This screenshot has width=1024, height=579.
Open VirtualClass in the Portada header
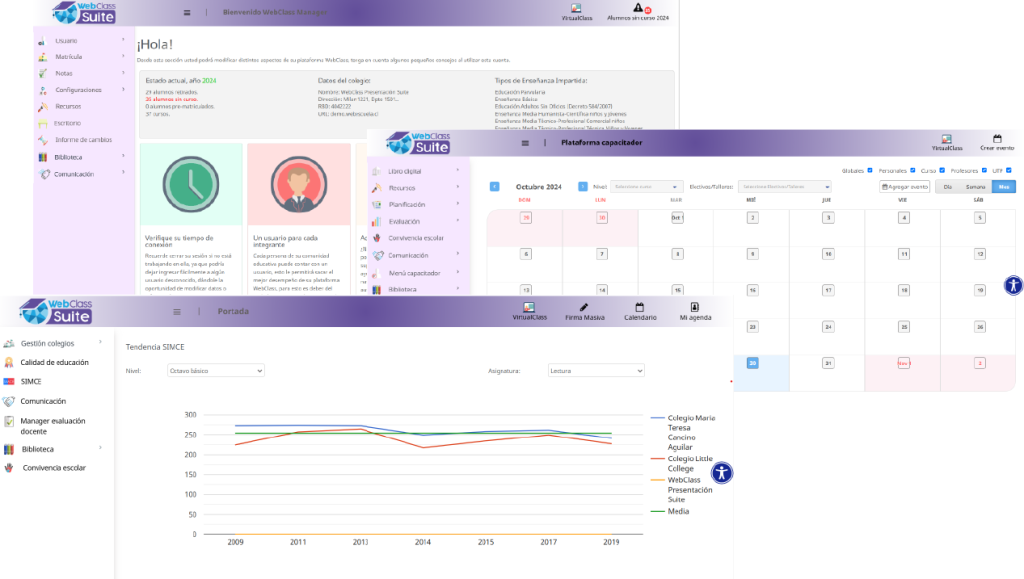(529, 311)
